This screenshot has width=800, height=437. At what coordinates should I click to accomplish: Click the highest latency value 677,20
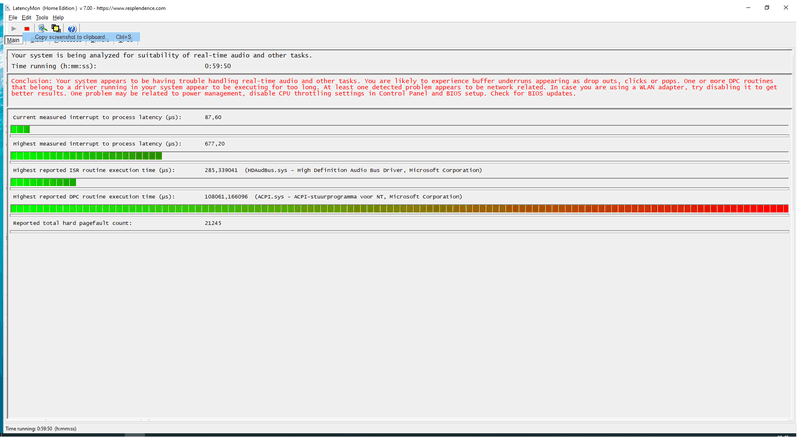coord(215,144)
